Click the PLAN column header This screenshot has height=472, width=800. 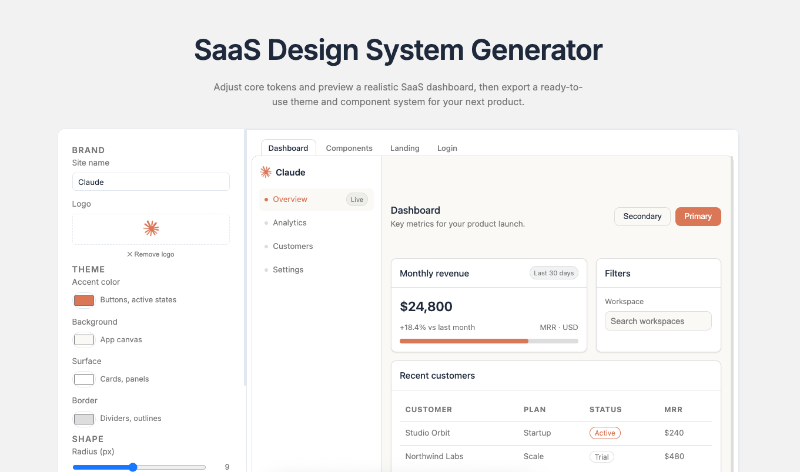(535, 409)
